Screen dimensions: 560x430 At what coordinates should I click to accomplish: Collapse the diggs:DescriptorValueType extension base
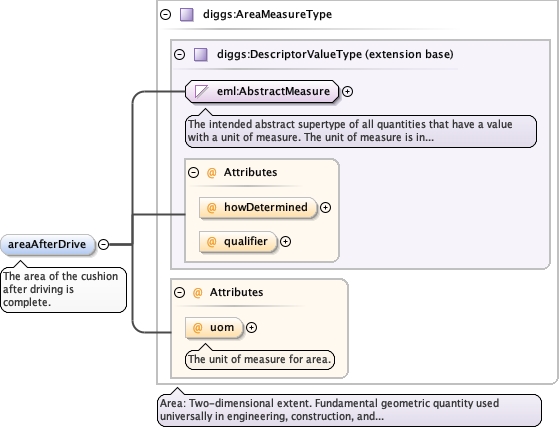coord(179,55)
